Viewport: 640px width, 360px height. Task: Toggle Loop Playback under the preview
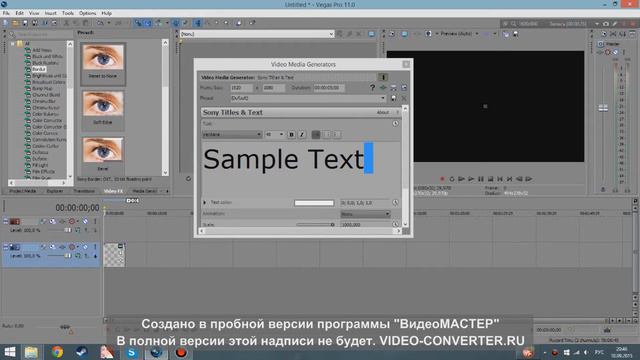coord(452,179)
